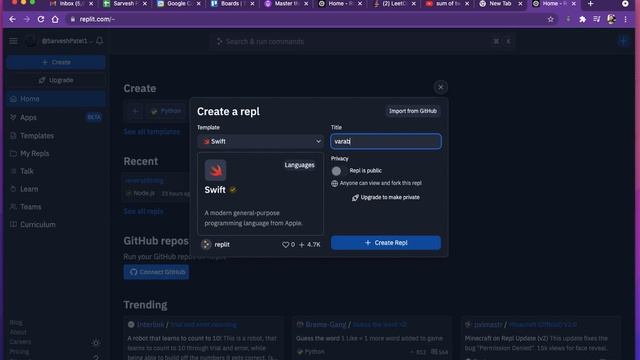Open the replit author profile
This screenshot has width=640, height=360.
click(x=216, y=244)
